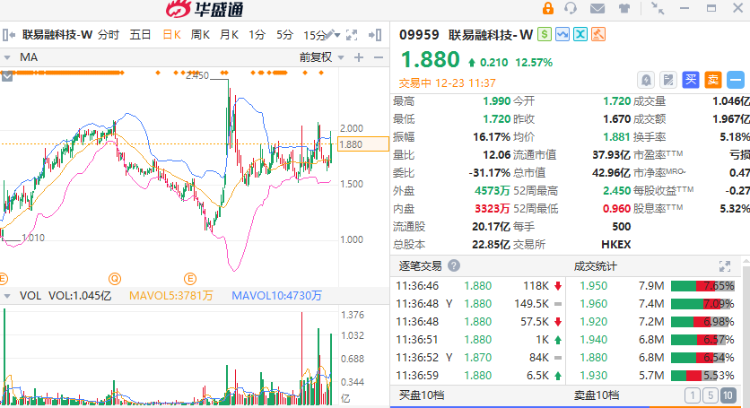Switch to 5分 five-minute chart
Image resolution: width=750 pixels, height=408 pixels.
tap(285, 35)
